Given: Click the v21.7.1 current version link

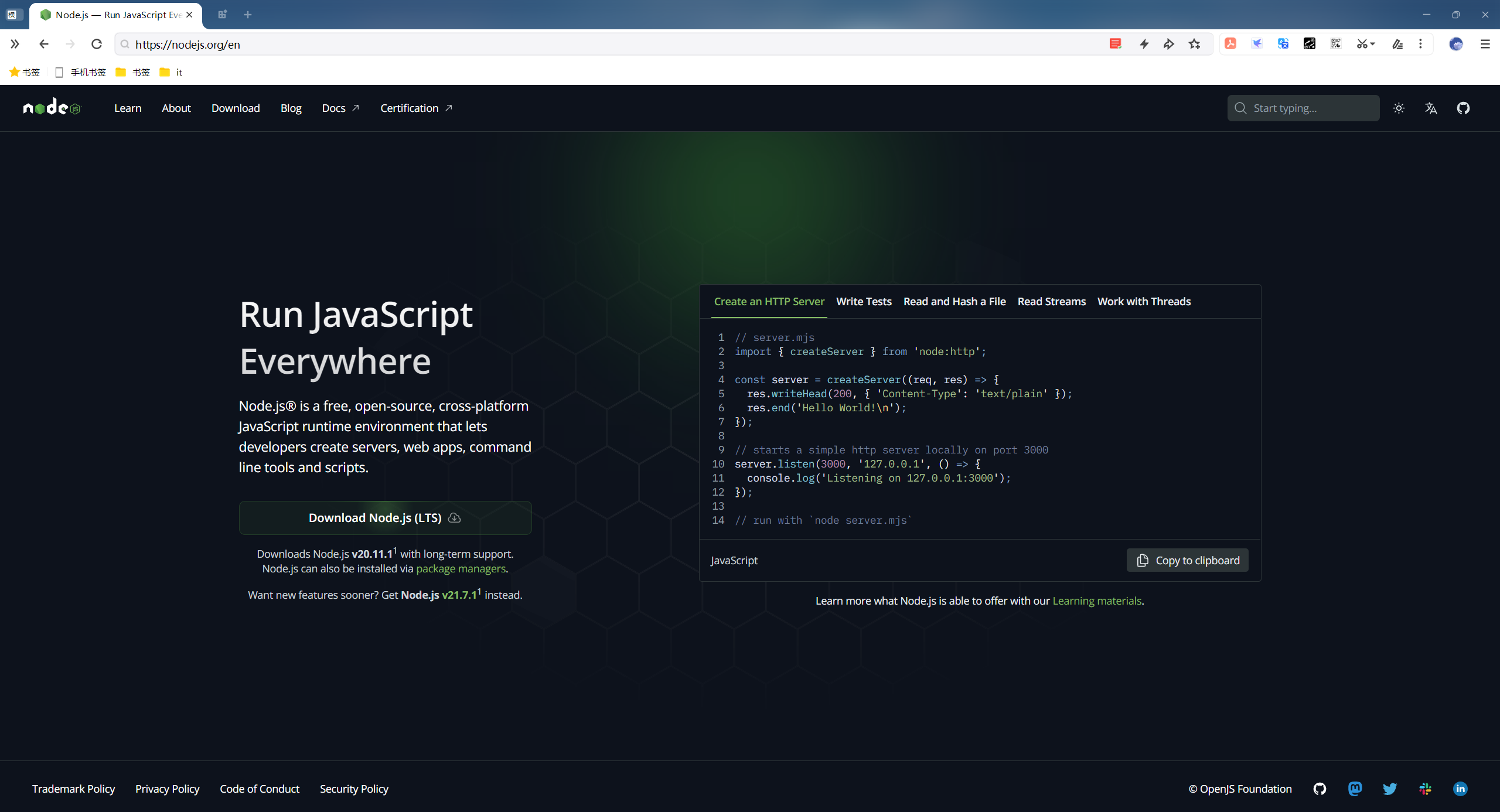Looking at the screenshot, I should (x=459, y=595).
